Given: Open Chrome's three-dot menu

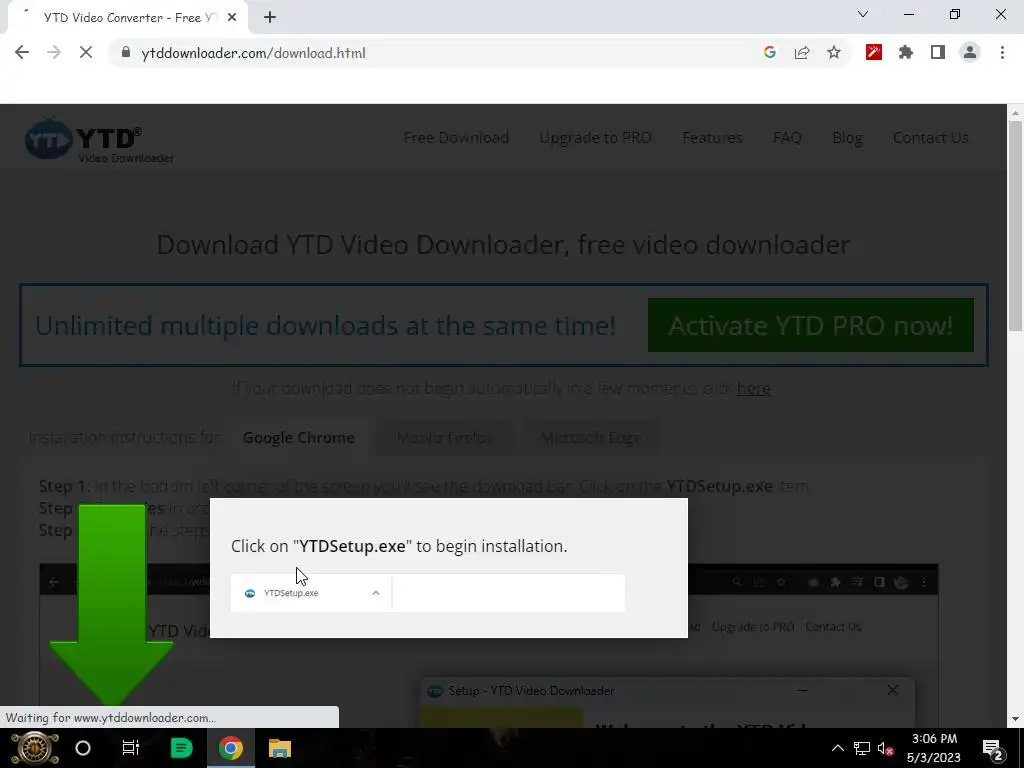Looking at the screenshot, I should coord(1002,53).
